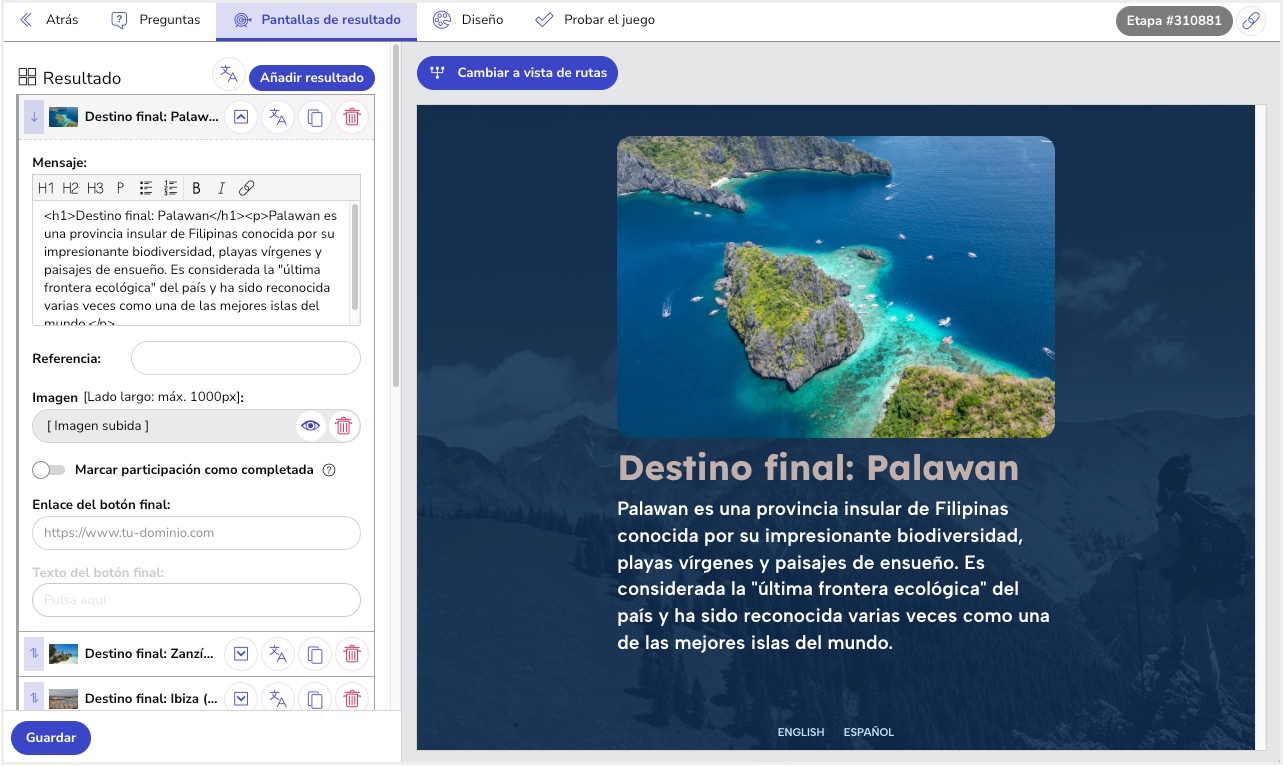Toggle Marcar participación como completada switch
Screen dimensions: 1283x766
pos(48,470)
